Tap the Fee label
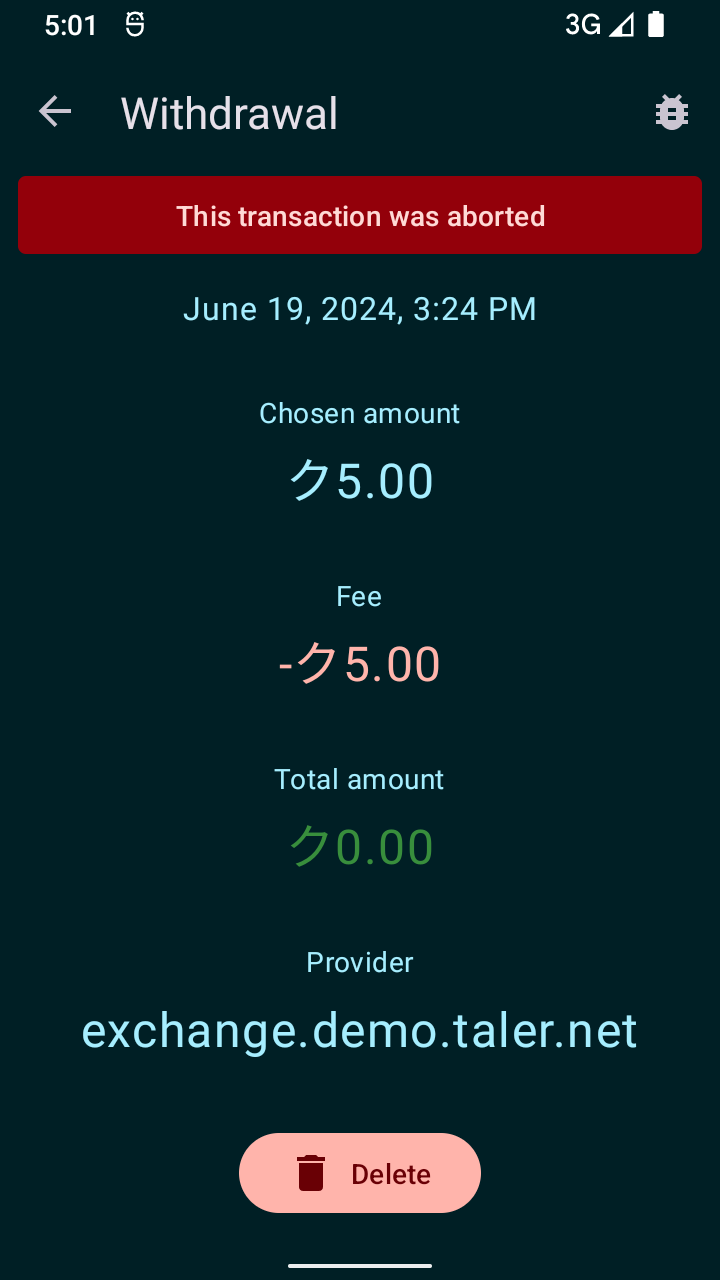The image size is (720, 1280). [x=360, y=597]
